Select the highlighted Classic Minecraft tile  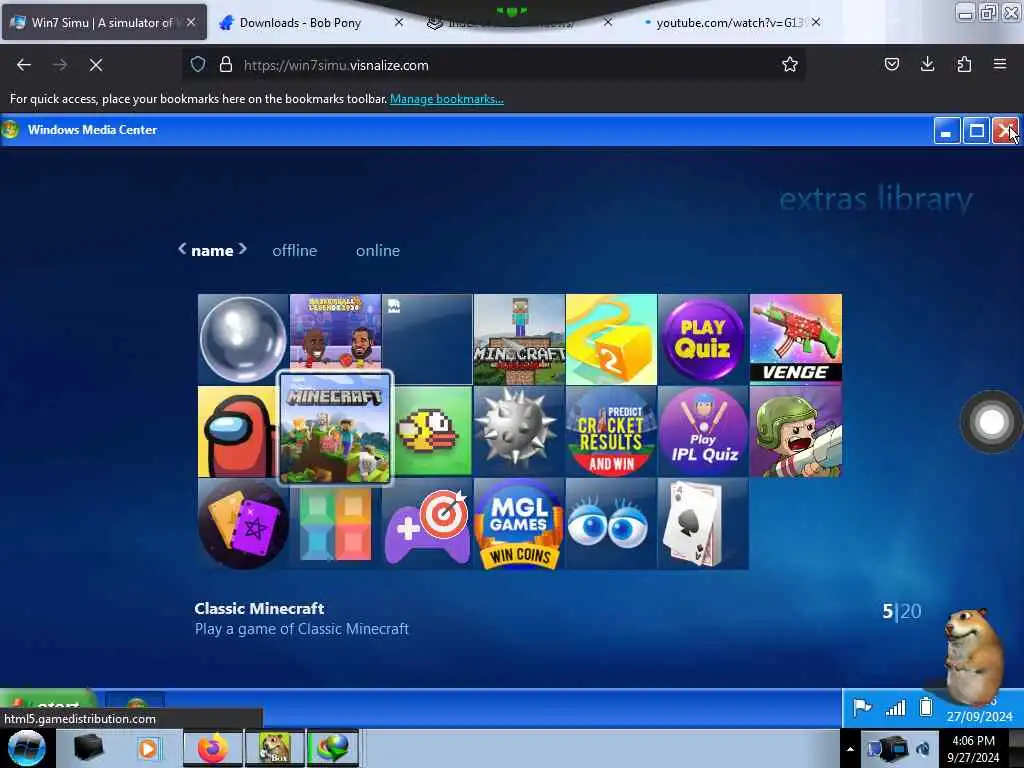(x=335, y=428)
